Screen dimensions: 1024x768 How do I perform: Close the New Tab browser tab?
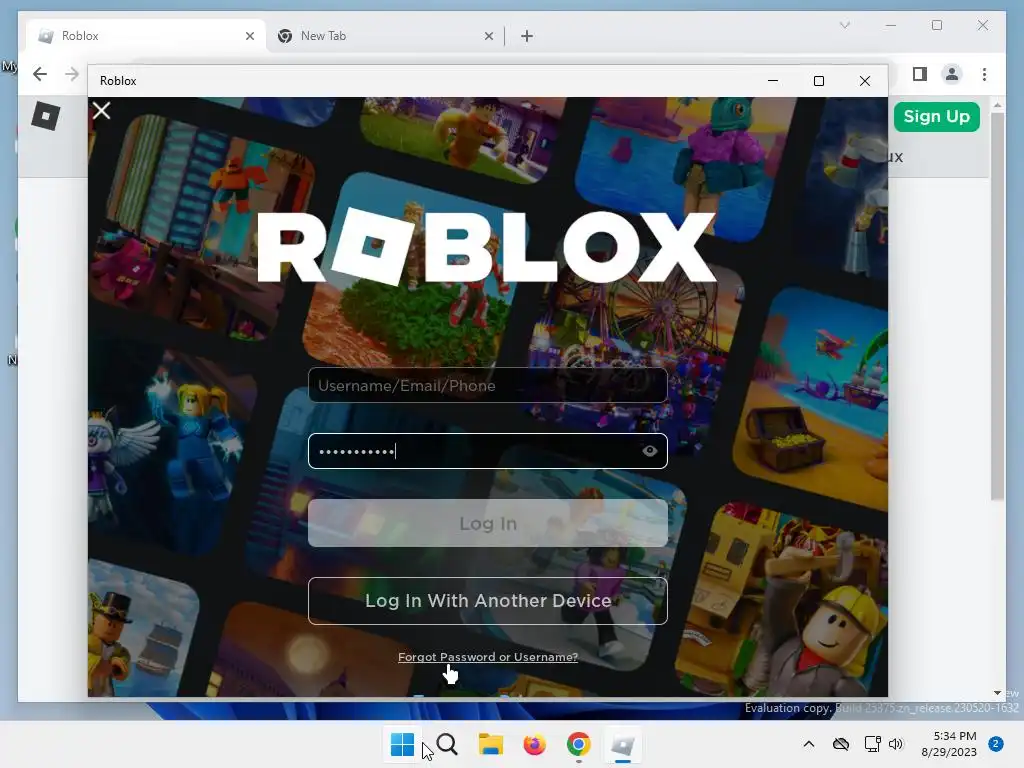pyautogui.click(x=488, y=36)
